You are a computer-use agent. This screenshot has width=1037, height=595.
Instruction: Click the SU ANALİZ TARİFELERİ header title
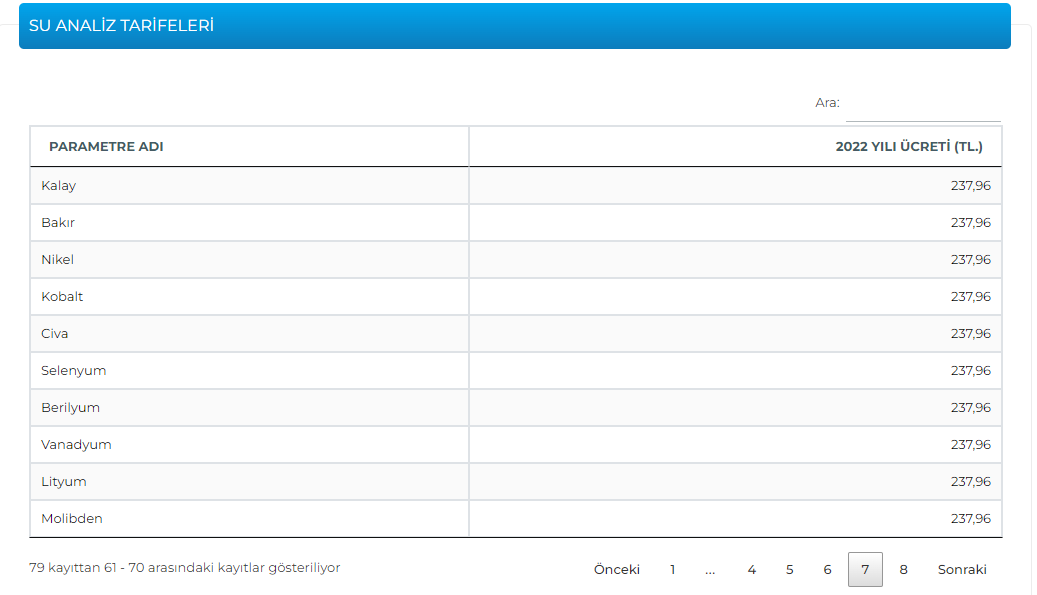click(122, 26)
